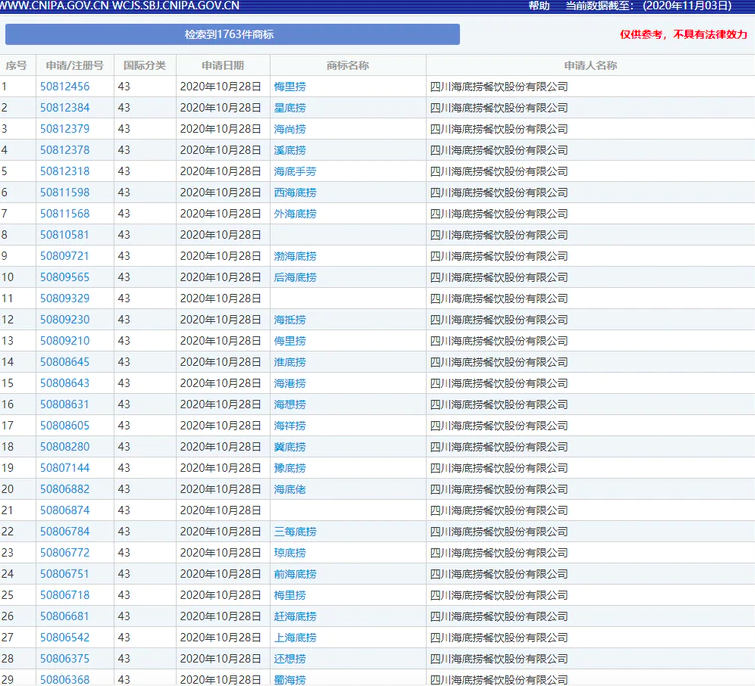Open application number 50808605
755x686 pixels.
click(x=65, y=426)
